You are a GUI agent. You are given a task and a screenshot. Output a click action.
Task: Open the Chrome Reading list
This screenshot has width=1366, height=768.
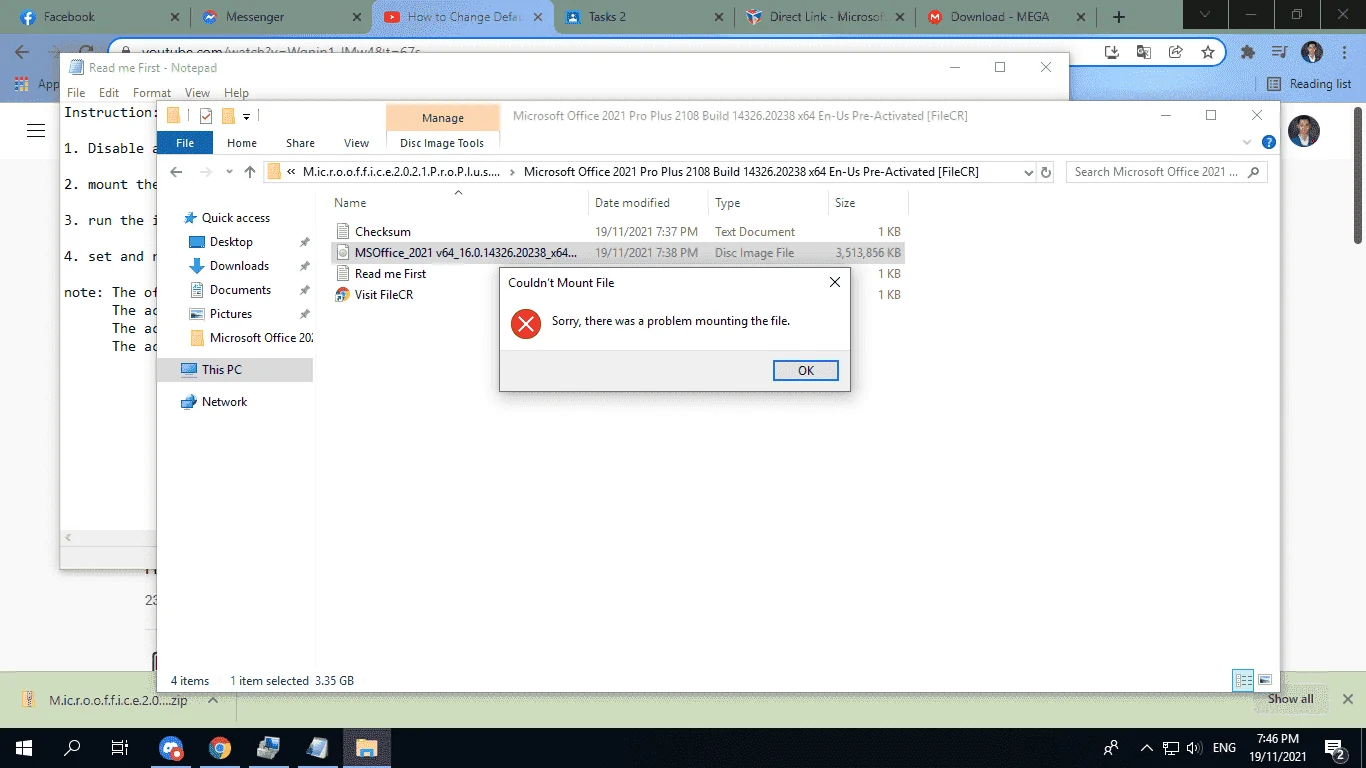[1309, 84]
